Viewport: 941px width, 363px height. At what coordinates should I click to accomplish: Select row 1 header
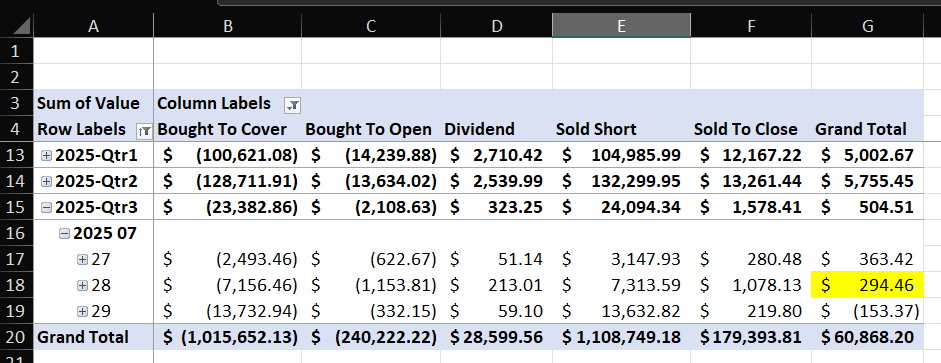(x=17, y=51)
